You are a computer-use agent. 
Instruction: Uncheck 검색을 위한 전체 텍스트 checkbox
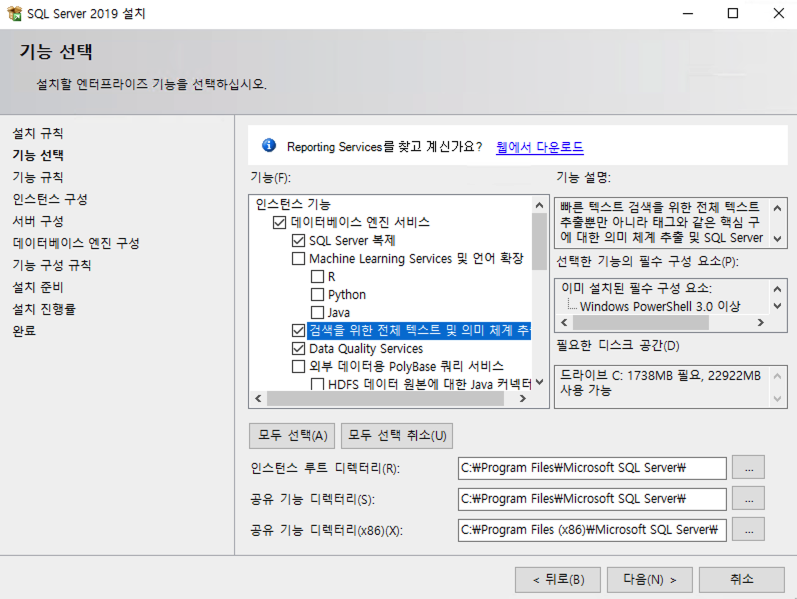(x=298, y=331)
